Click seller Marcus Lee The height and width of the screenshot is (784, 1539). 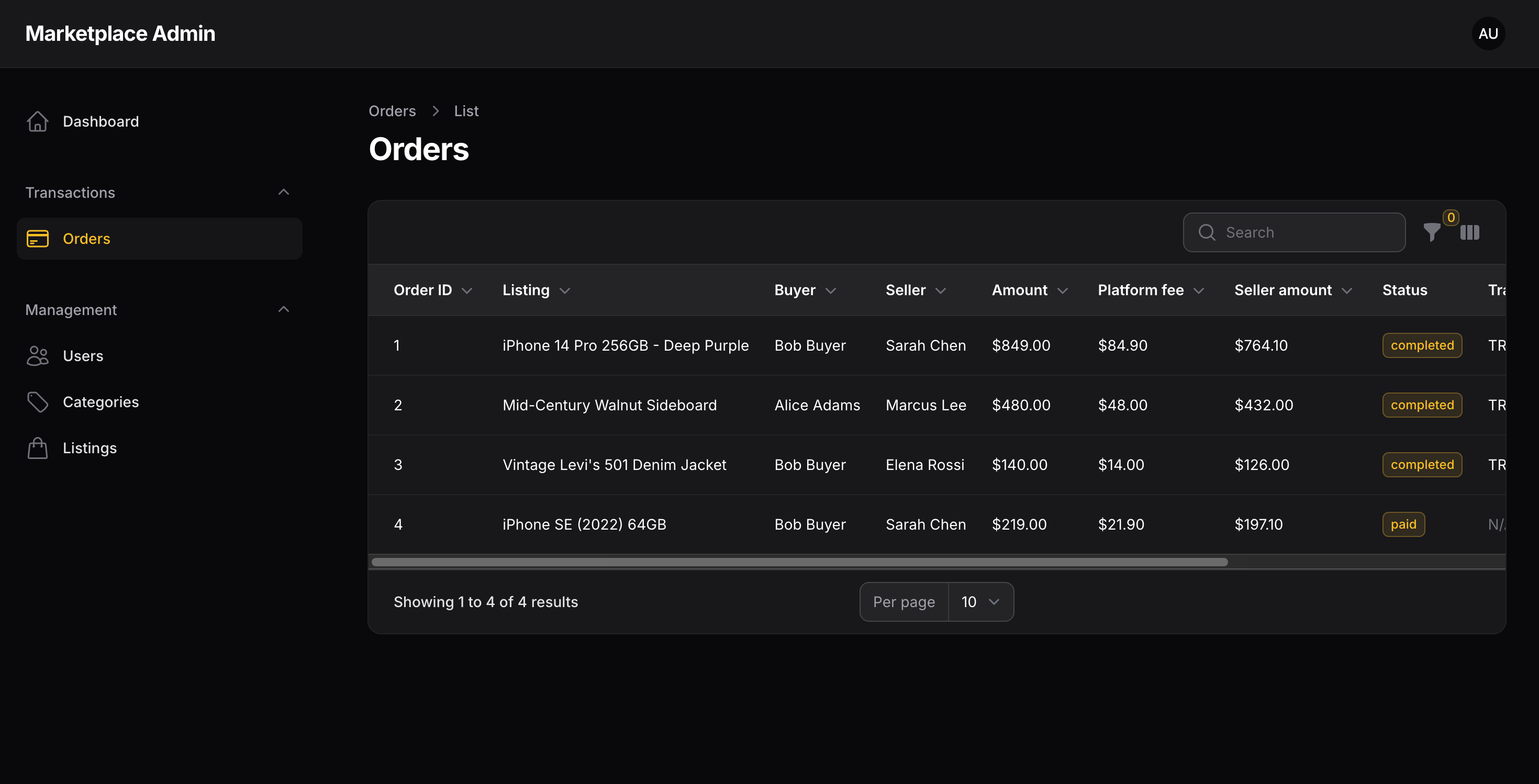pos(925,405)
